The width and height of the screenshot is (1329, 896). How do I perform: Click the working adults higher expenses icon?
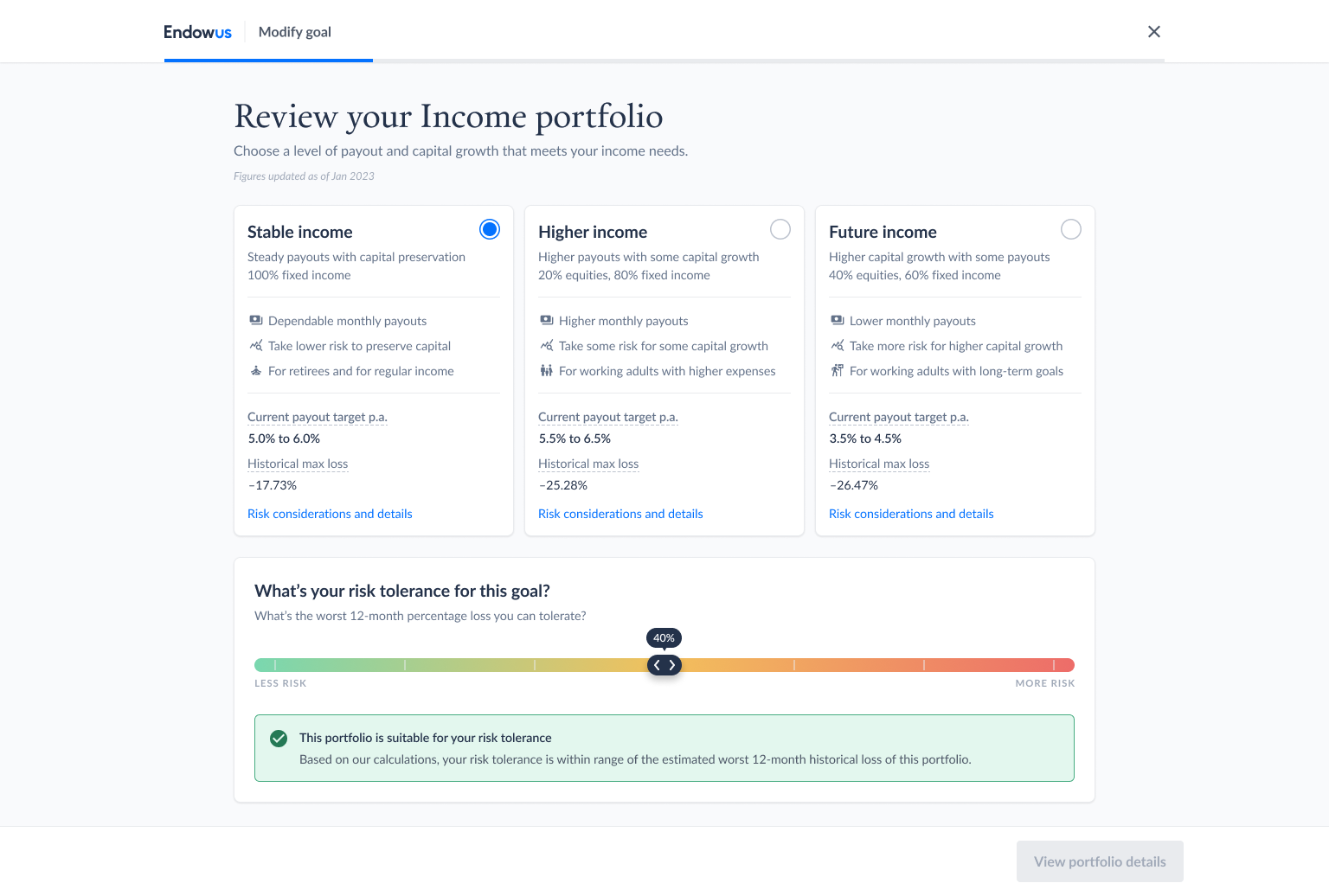(547, 371)
